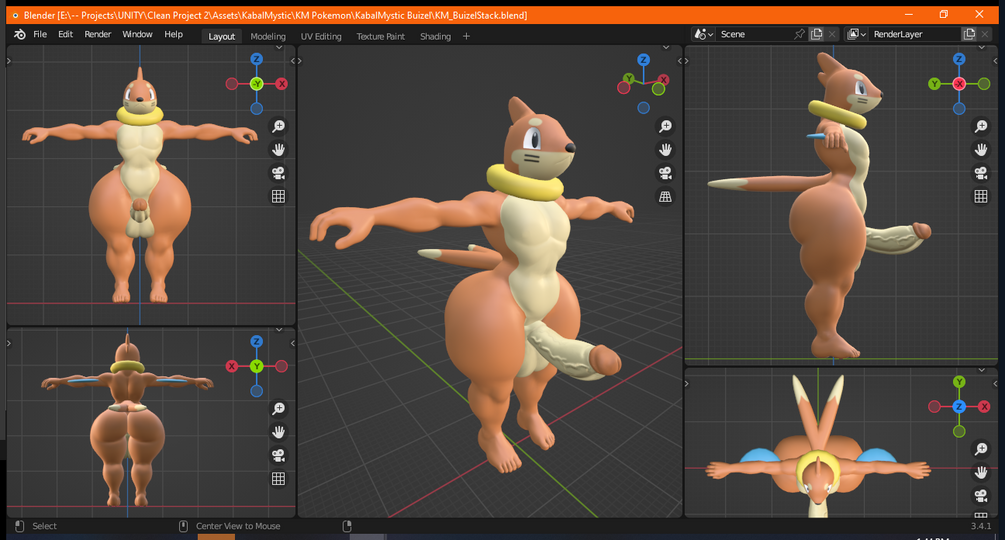Expand toolbar arrow at left of front view viewport
Screen dimensions: 1005x540
[9, 61]
